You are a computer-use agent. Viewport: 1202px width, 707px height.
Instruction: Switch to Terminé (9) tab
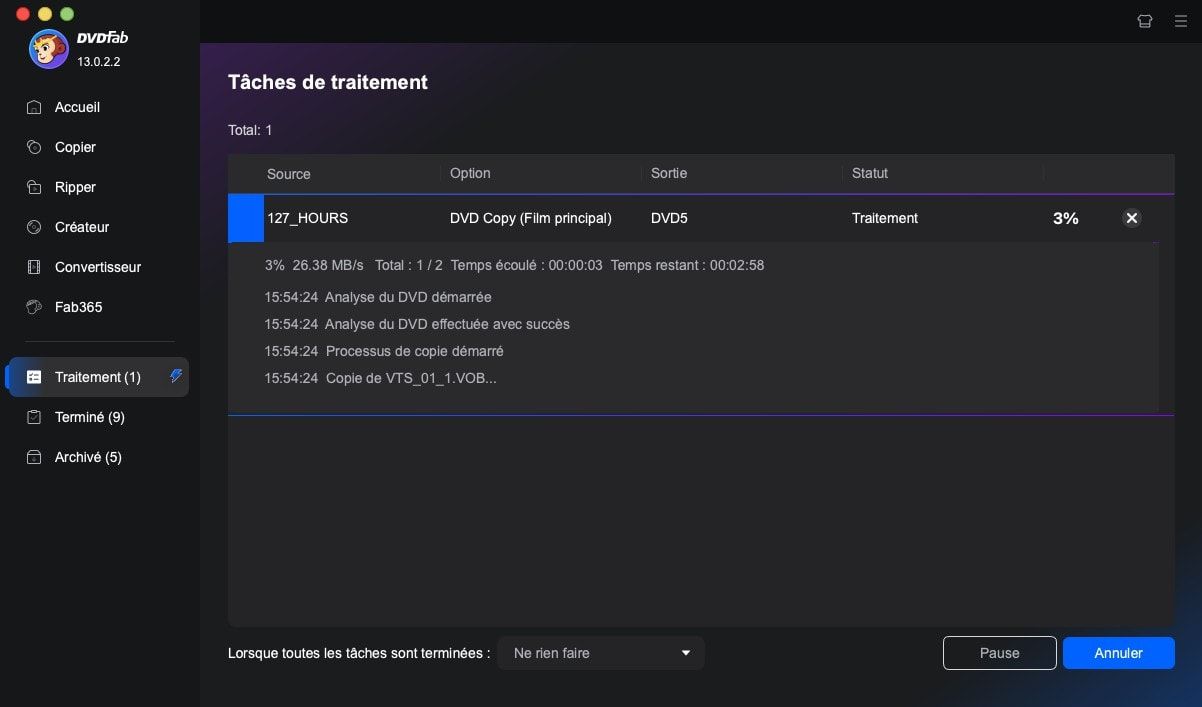tap(89, 417)
